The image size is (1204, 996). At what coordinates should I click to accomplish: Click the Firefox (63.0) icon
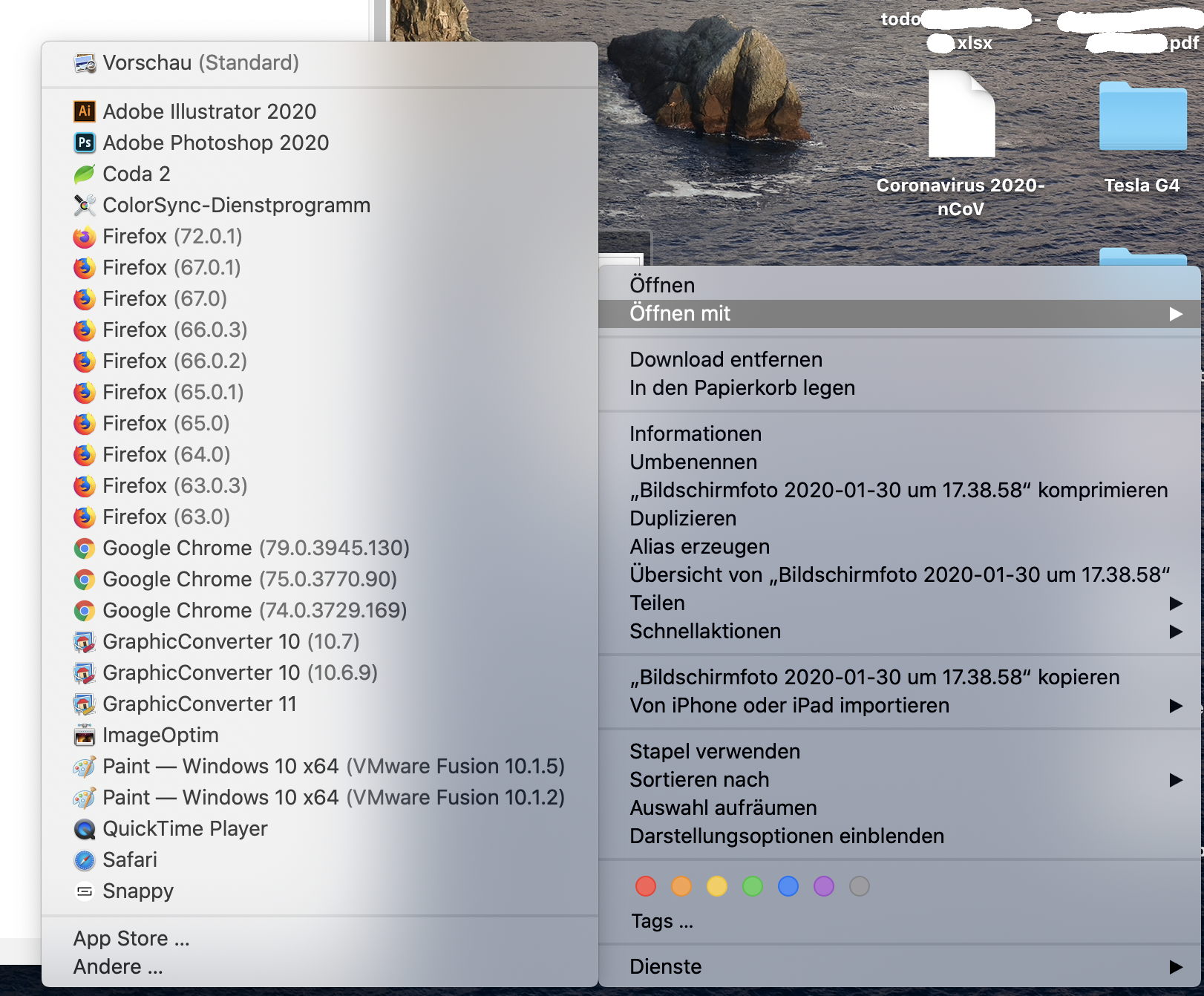click(x=85, y=517)
